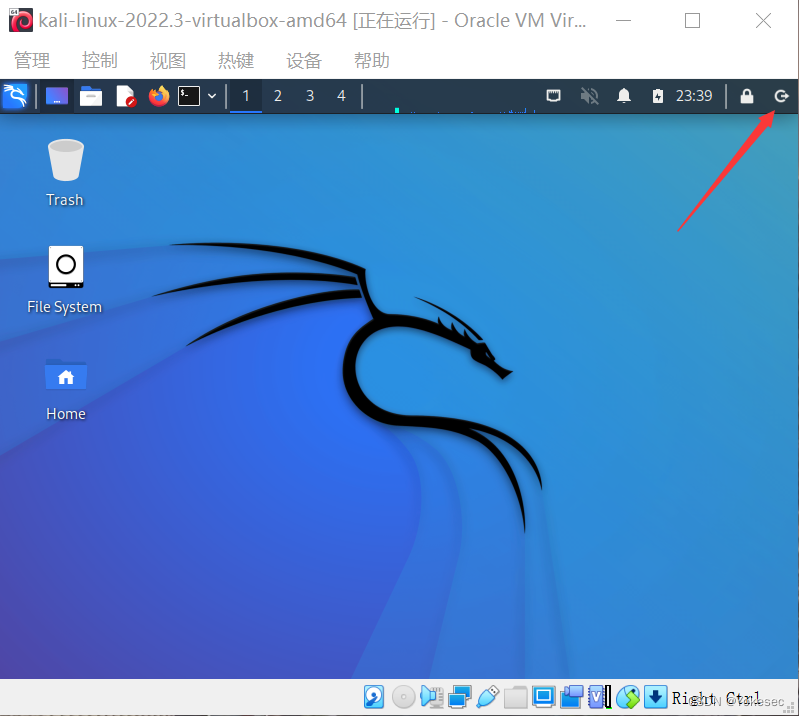Click the hard disk activity status icon

click(374, 697)
